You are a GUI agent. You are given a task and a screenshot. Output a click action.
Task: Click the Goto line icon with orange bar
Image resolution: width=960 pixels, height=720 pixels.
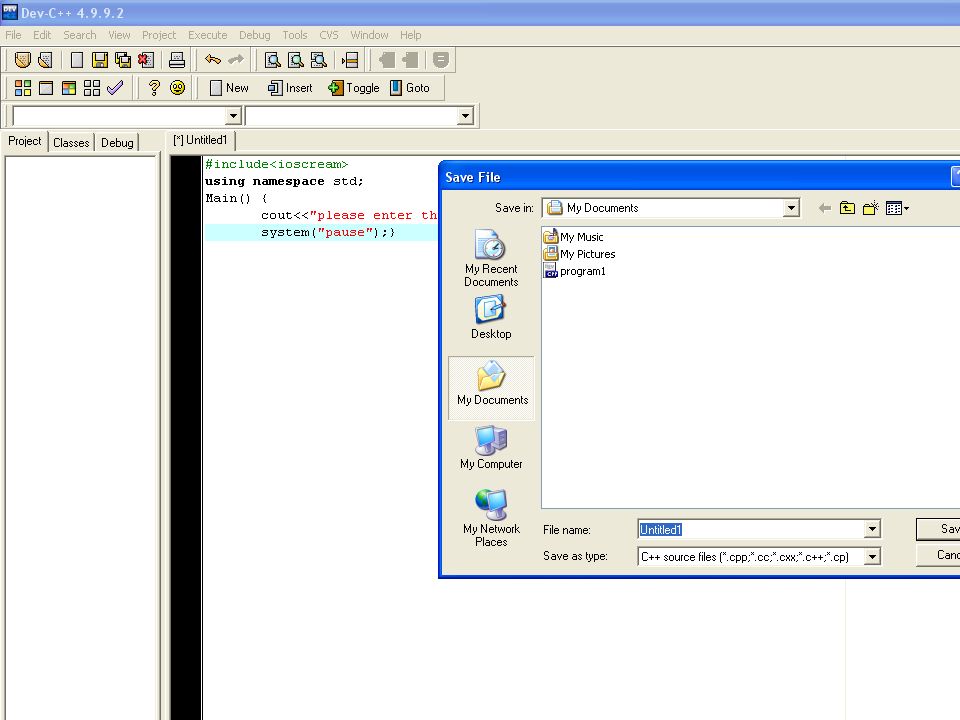(x=350, y=60)
